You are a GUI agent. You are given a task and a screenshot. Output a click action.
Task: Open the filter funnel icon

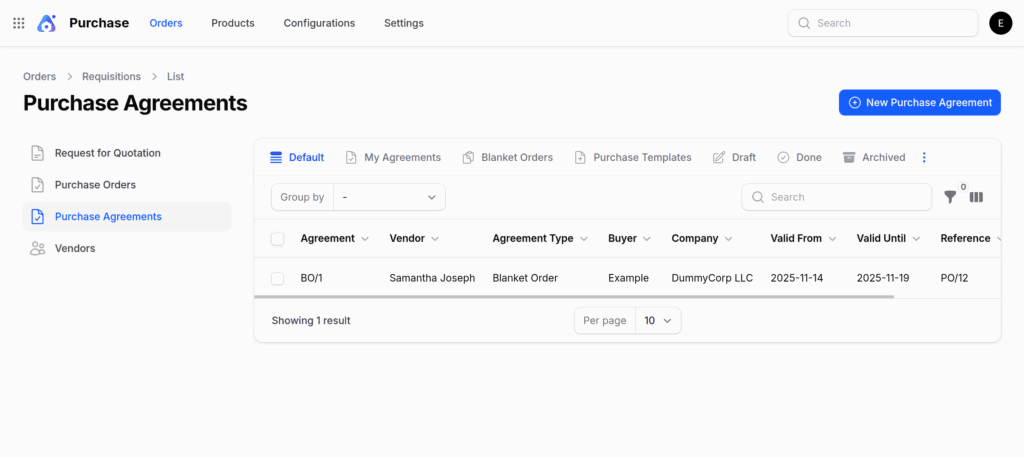[950, 198]
